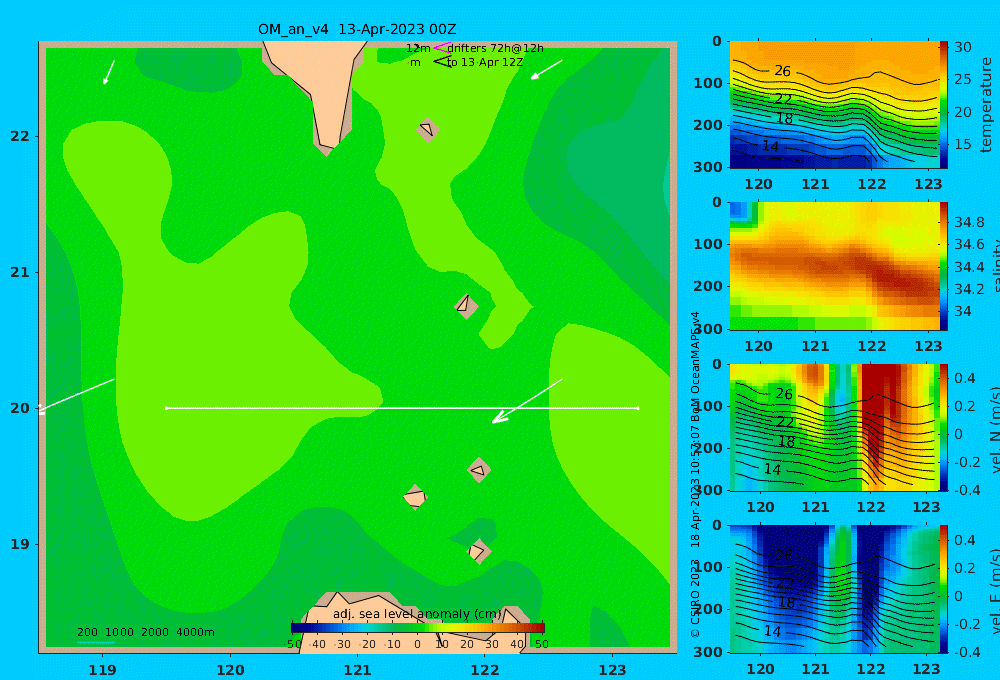Open the northward velocity section panel
The height and width of the screenshot is (680, 1000).
tap(834, 427)
